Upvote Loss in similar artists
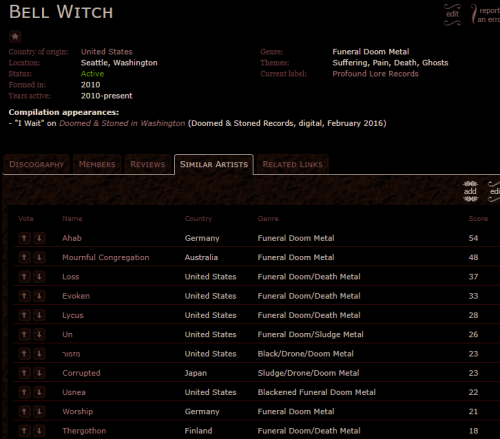 click(x=24, y=277)
